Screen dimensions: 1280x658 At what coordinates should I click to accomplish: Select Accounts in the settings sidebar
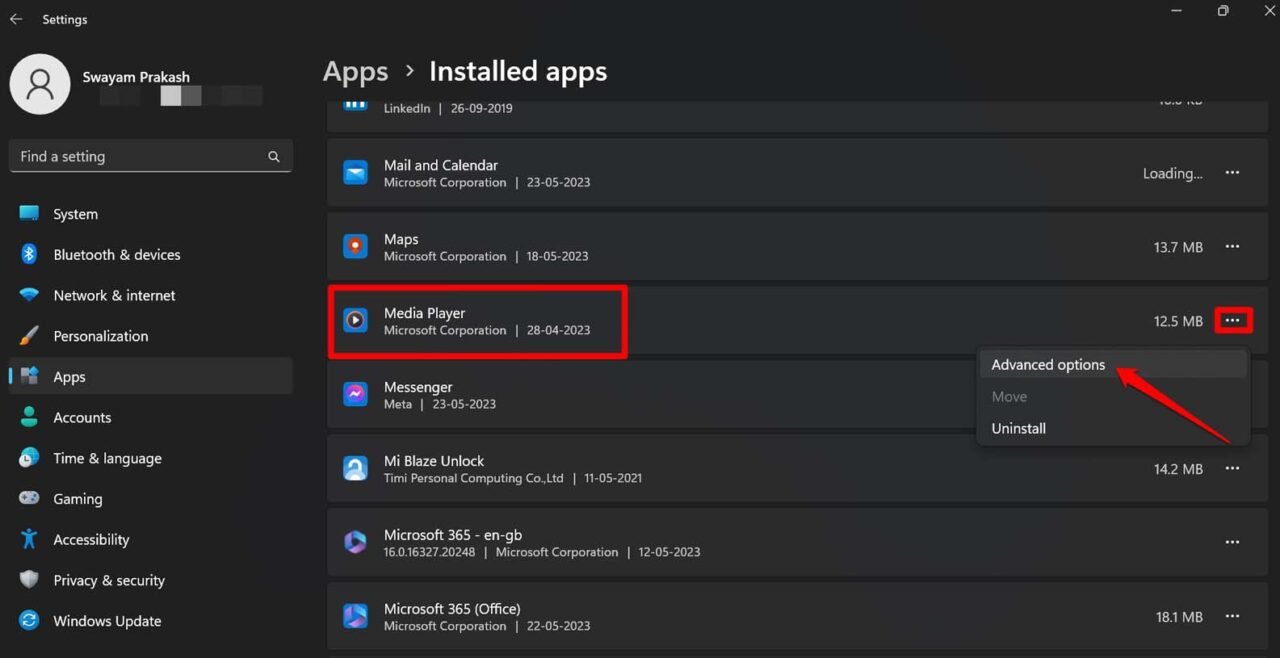[x=82, y=417]
